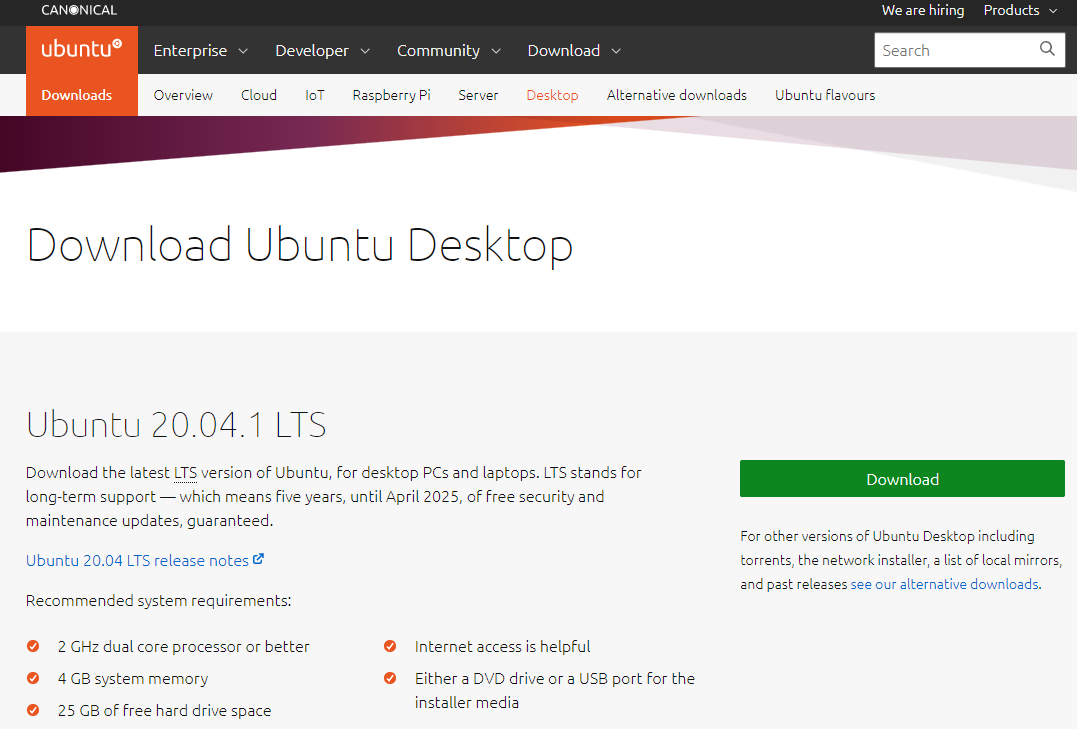The height and width of the screenshot is (729, 1077).
Task: Switch to the Cloud tab
Action: (259, 95)
